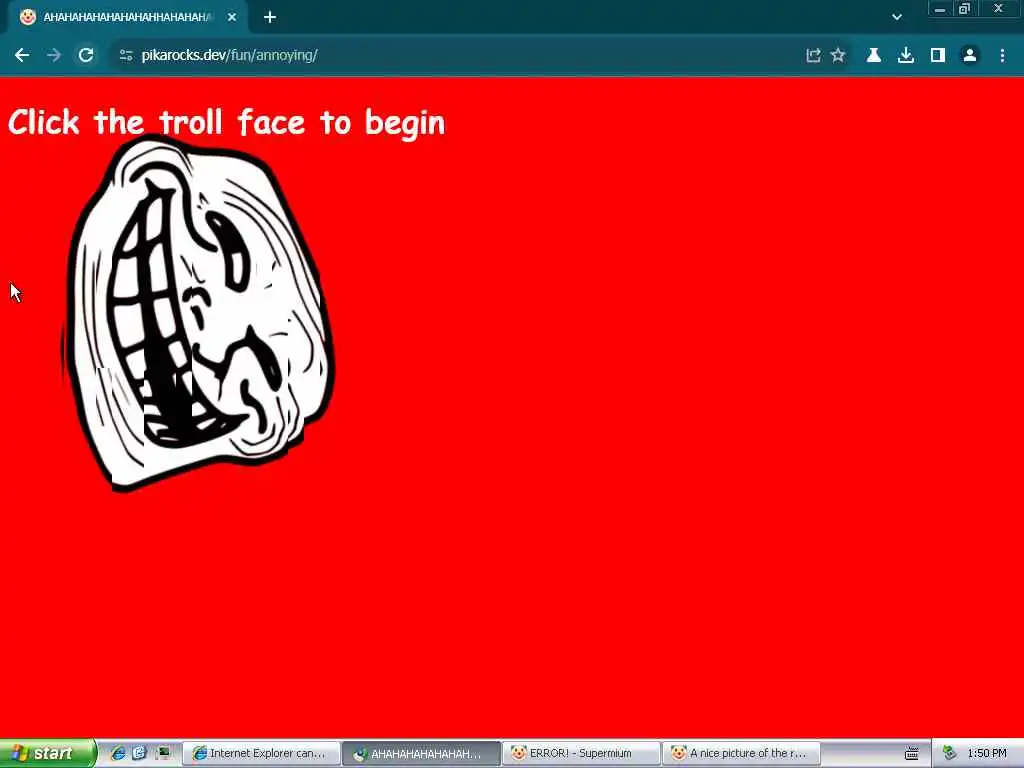
Task: Click the system tray network icon
Action: tap(950, 753)
